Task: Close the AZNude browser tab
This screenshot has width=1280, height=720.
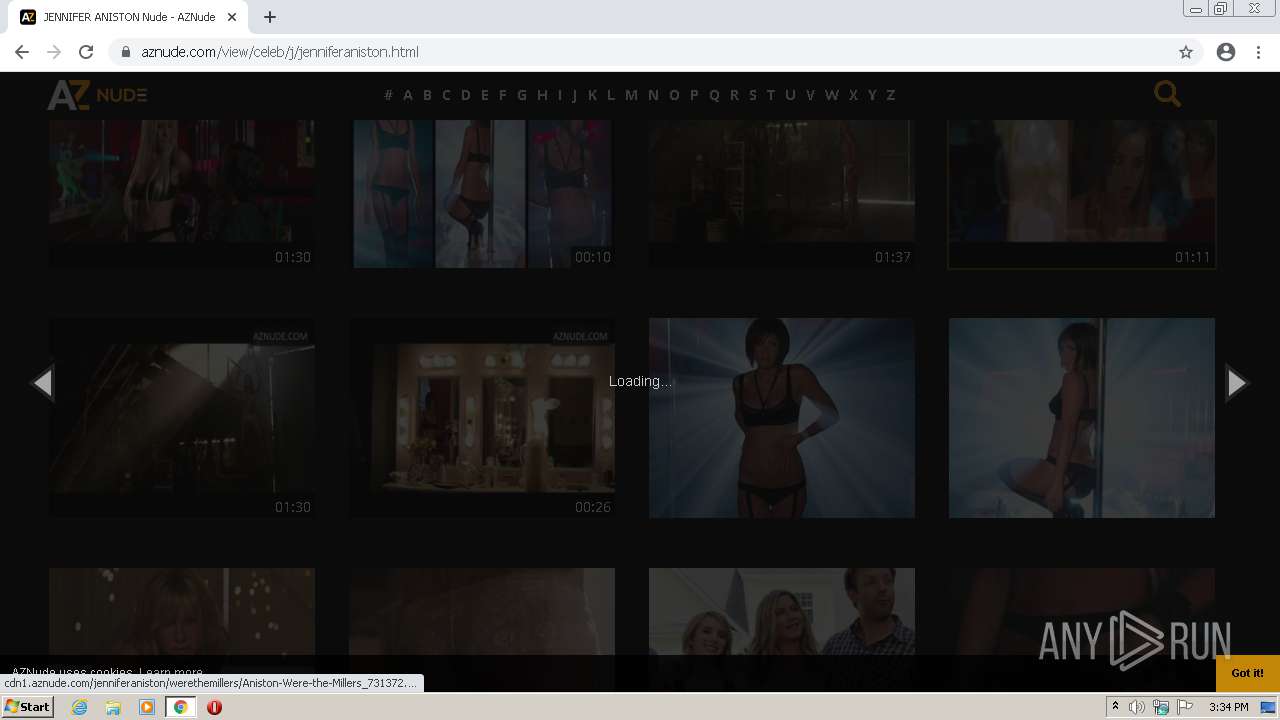Action: point(232,17)
